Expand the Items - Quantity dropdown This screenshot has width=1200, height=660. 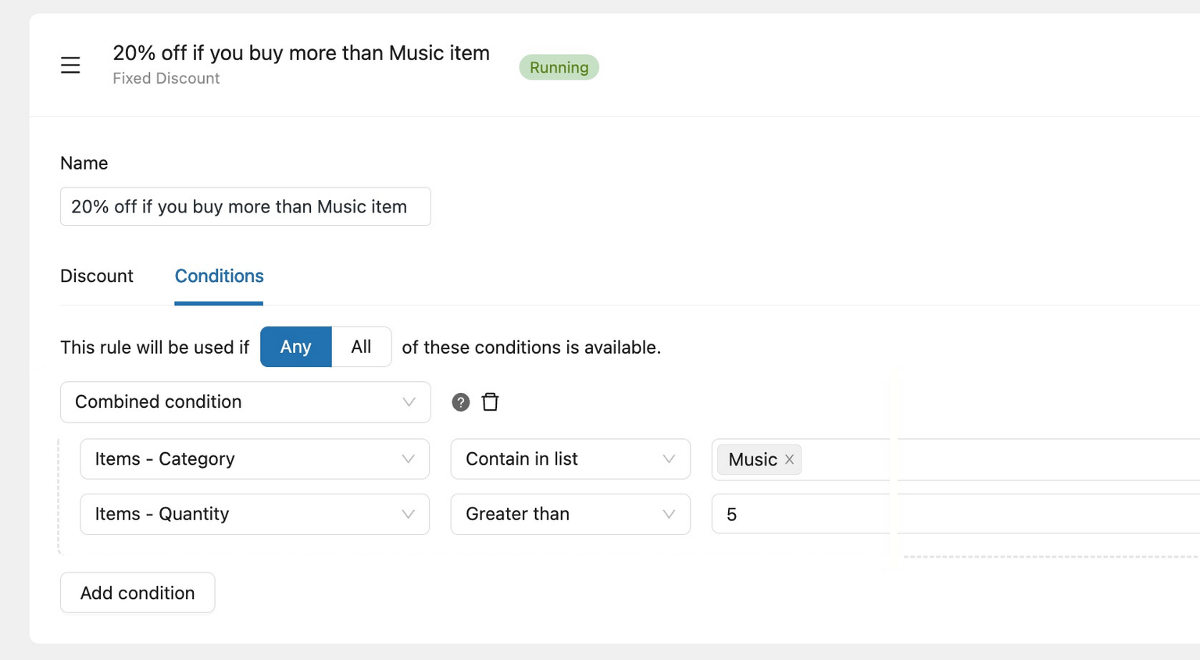254,514
